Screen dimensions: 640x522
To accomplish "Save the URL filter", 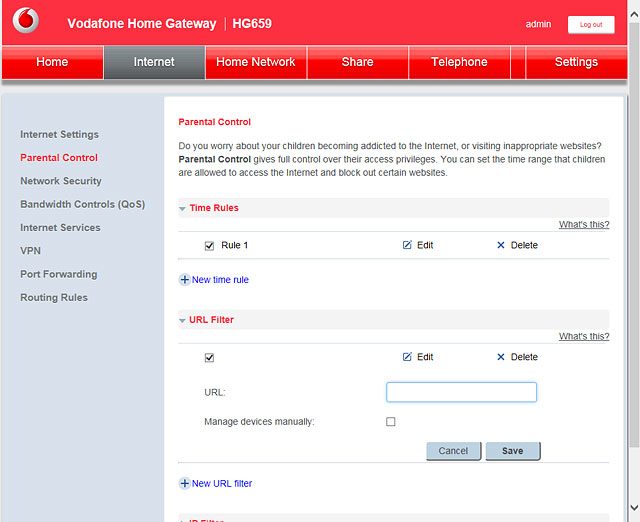I will [x=513, y=451].
